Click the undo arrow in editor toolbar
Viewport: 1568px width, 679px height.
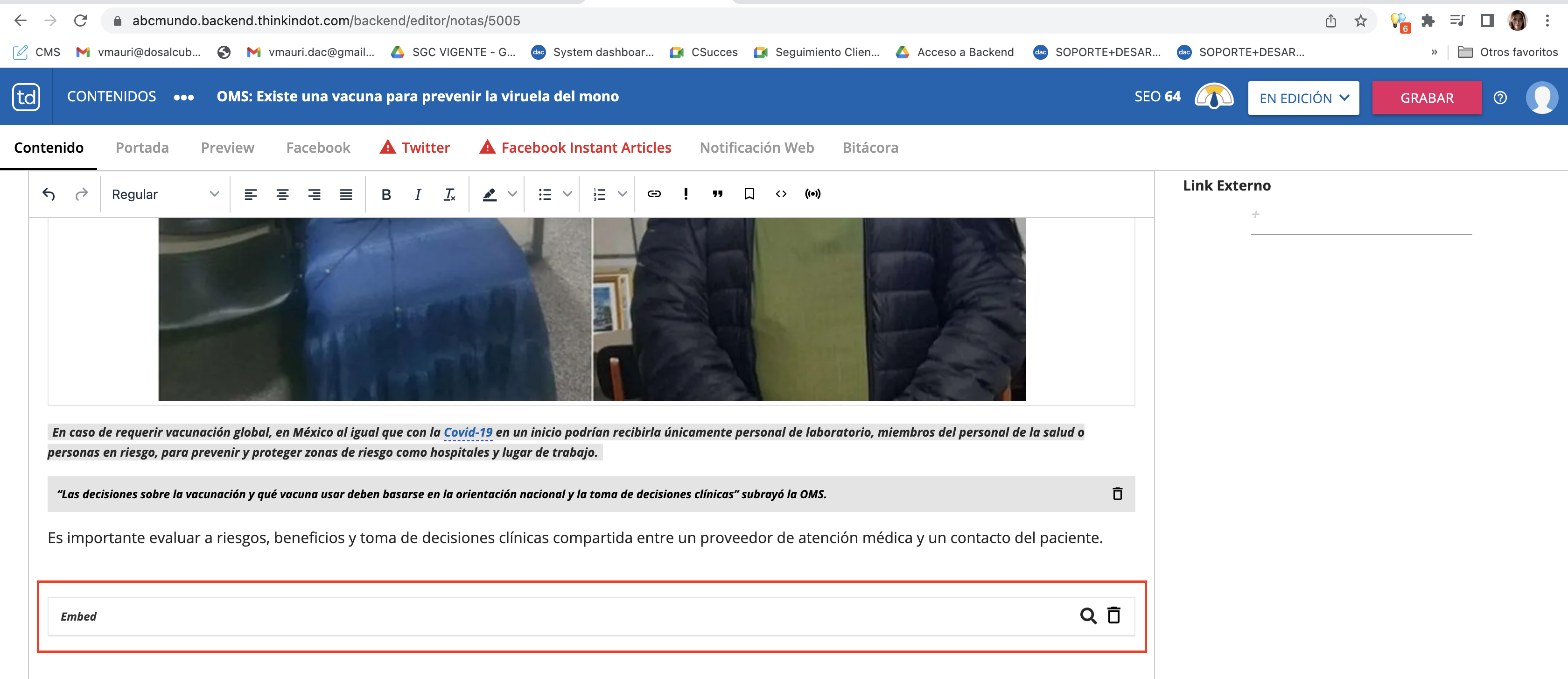coord(49,194)
